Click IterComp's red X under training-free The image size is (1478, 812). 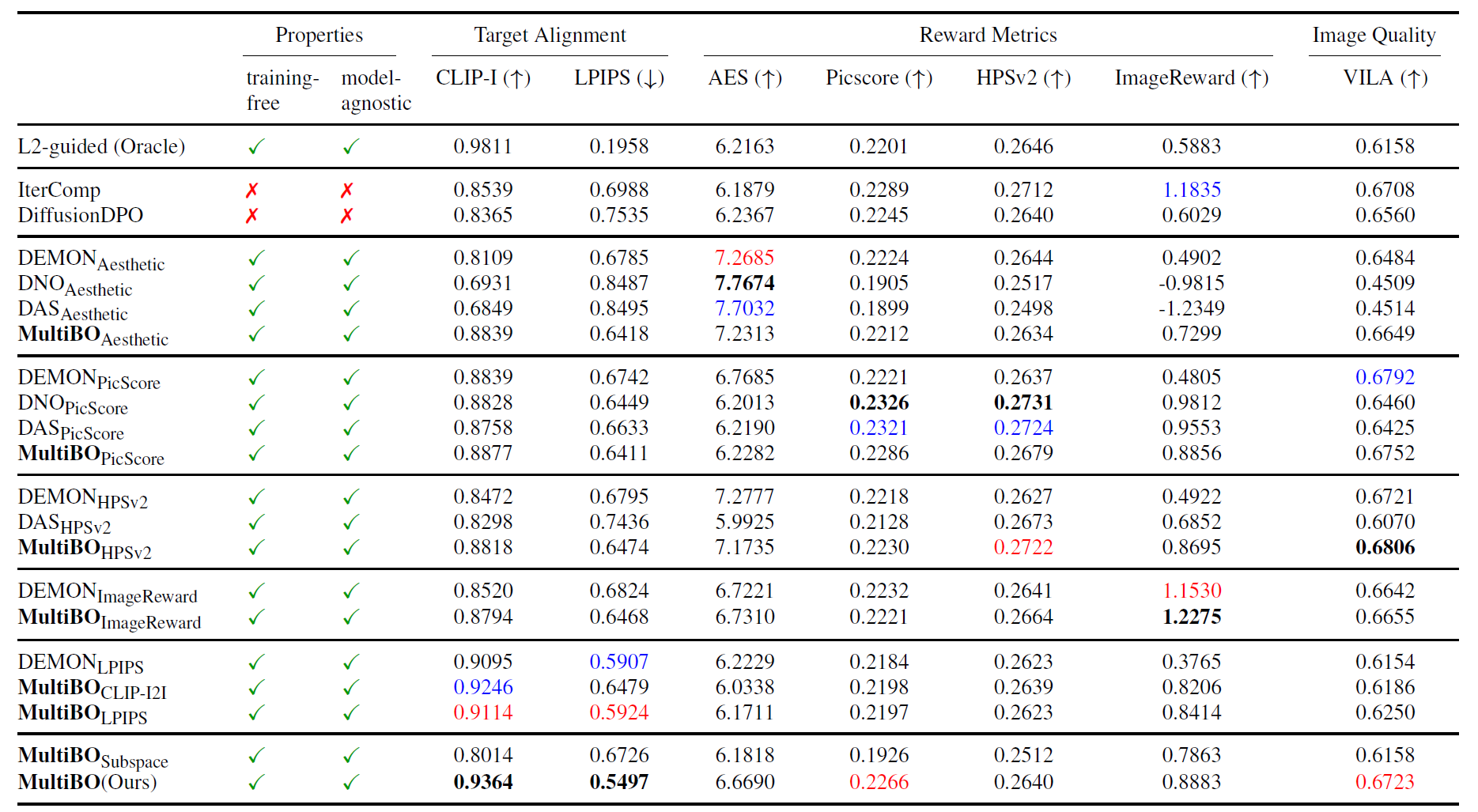[251, 191]
